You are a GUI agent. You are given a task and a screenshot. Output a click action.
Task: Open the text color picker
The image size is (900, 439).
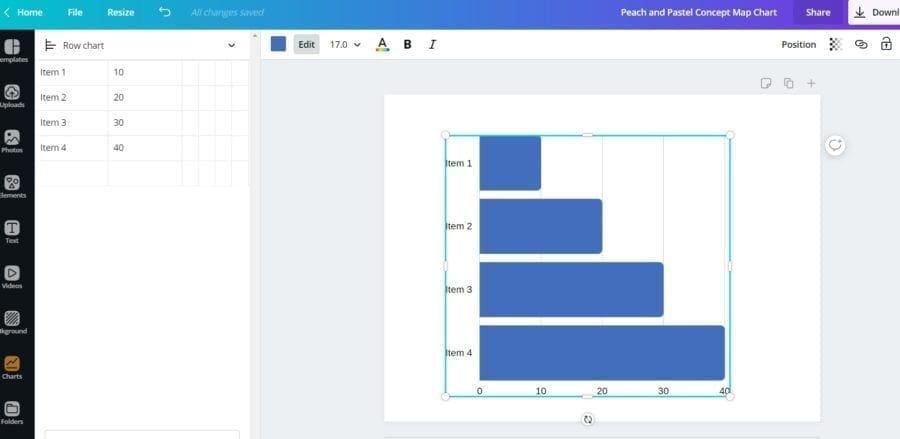click(x=382, y=44)
